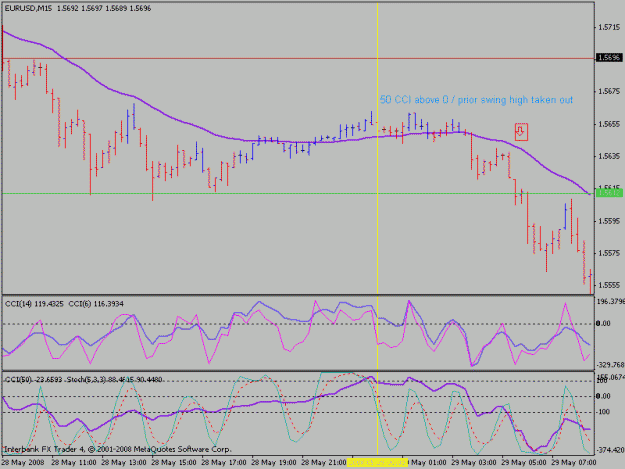
Task: Click the -100 level label in bottom panel
Action: coord(603,412)
